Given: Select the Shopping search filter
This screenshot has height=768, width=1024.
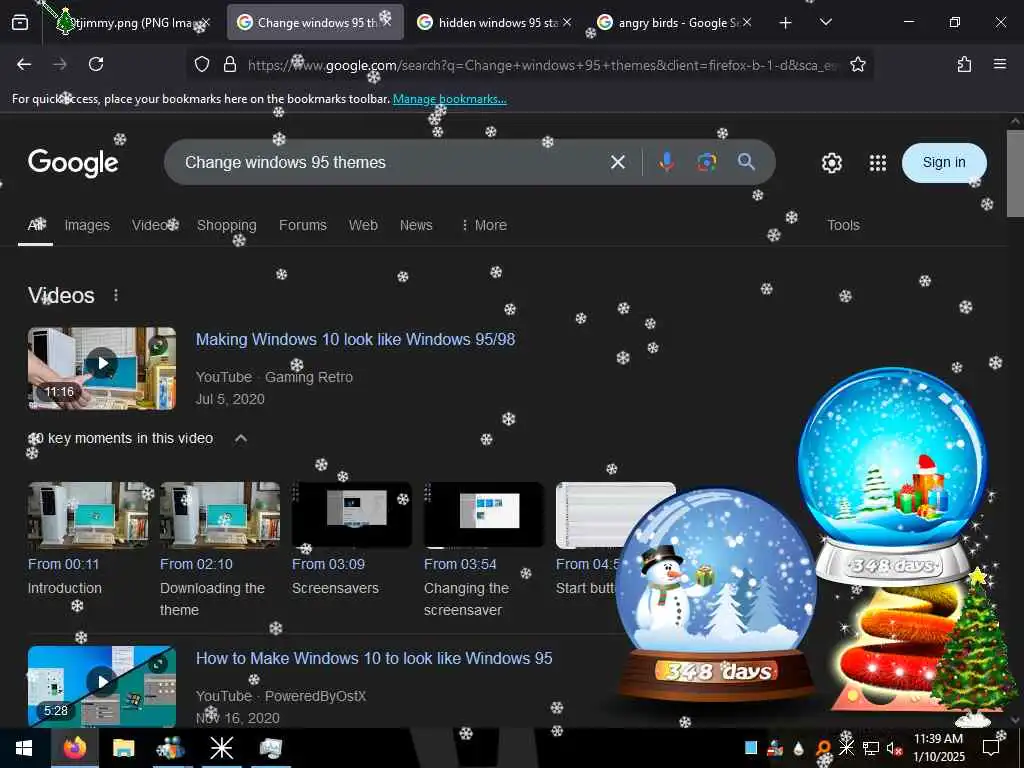Looking at the screenshot, I should coord(227,225).
